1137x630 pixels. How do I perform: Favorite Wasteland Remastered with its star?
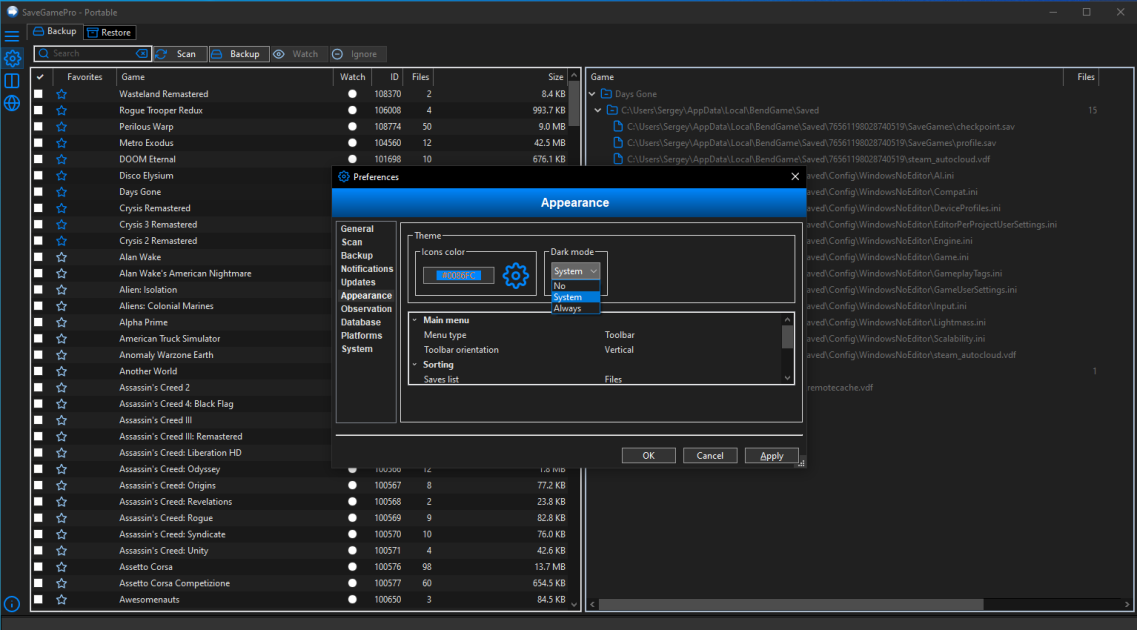[x=62, y=94]
